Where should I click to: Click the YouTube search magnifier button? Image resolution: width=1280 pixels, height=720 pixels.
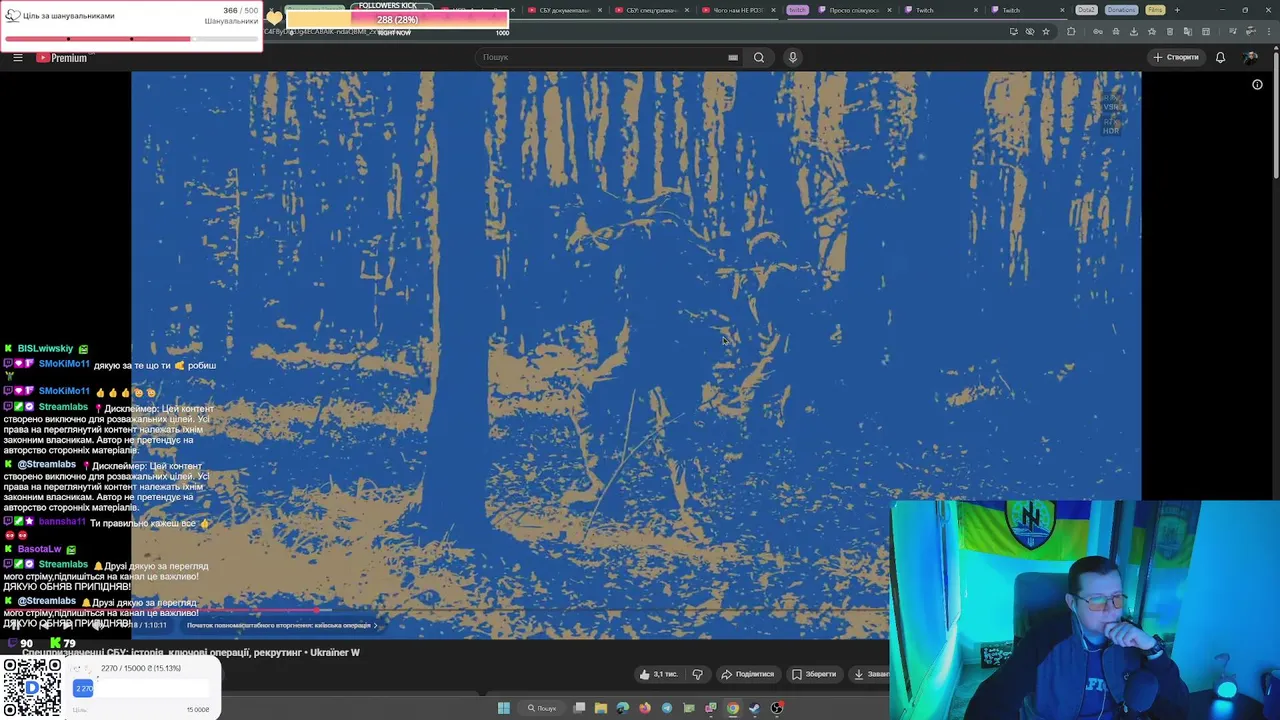[x=759, y=57]
